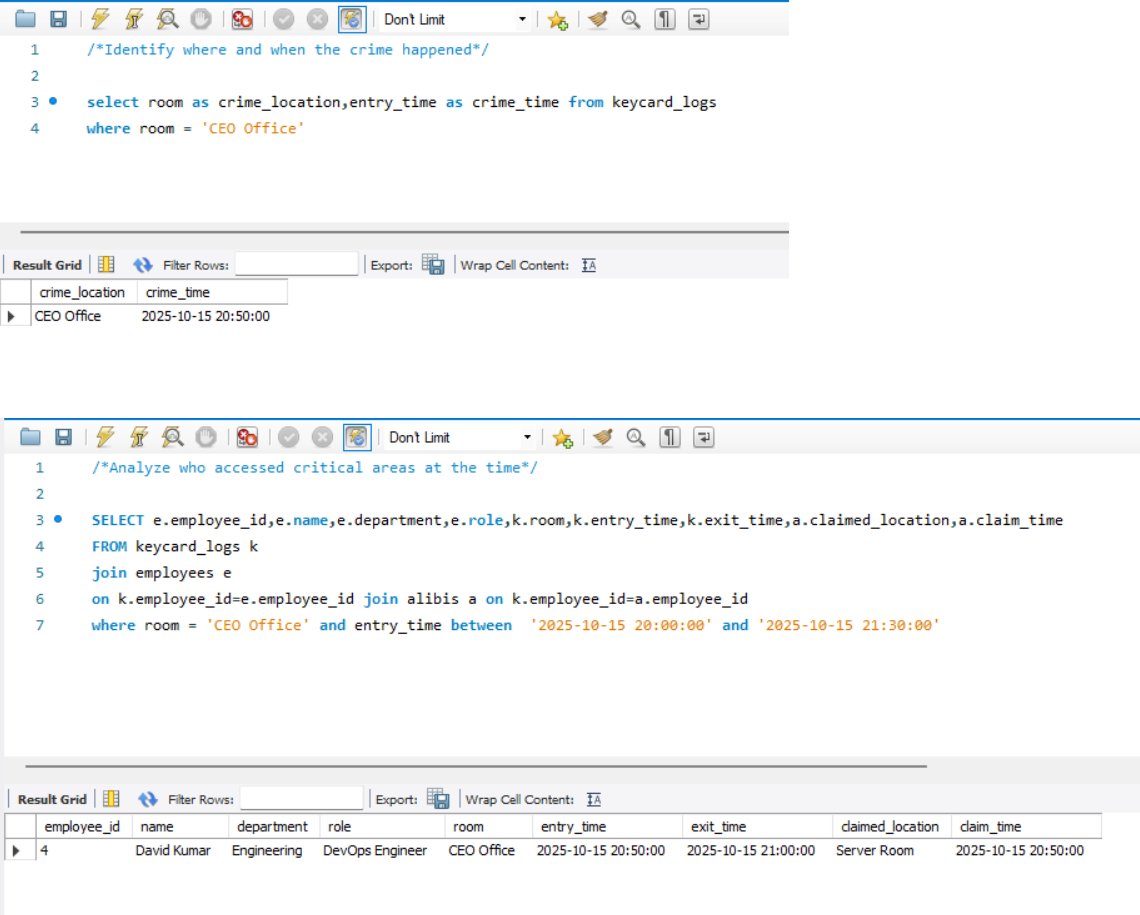
Task: Toggle continue-on-error icon in upper editor
Action: point(241,19)
